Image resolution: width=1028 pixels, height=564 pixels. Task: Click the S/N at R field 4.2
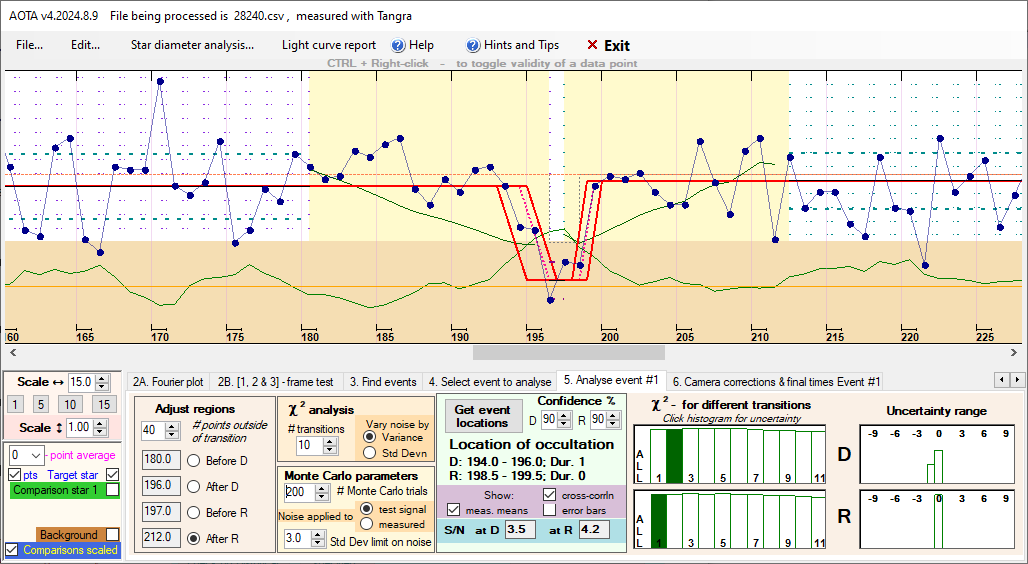[x=594, y=529]
